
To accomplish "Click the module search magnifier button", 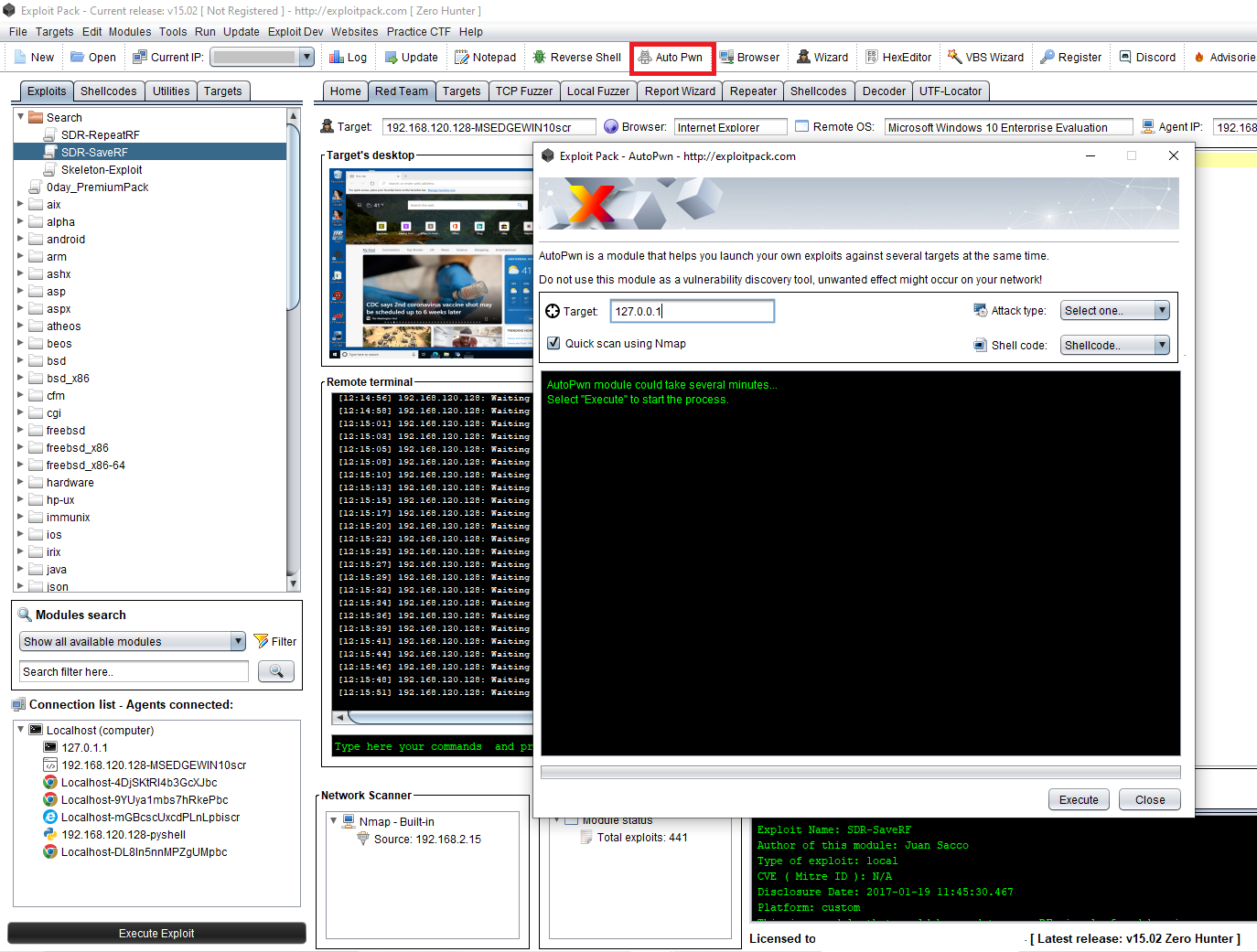I will [275, 671].
